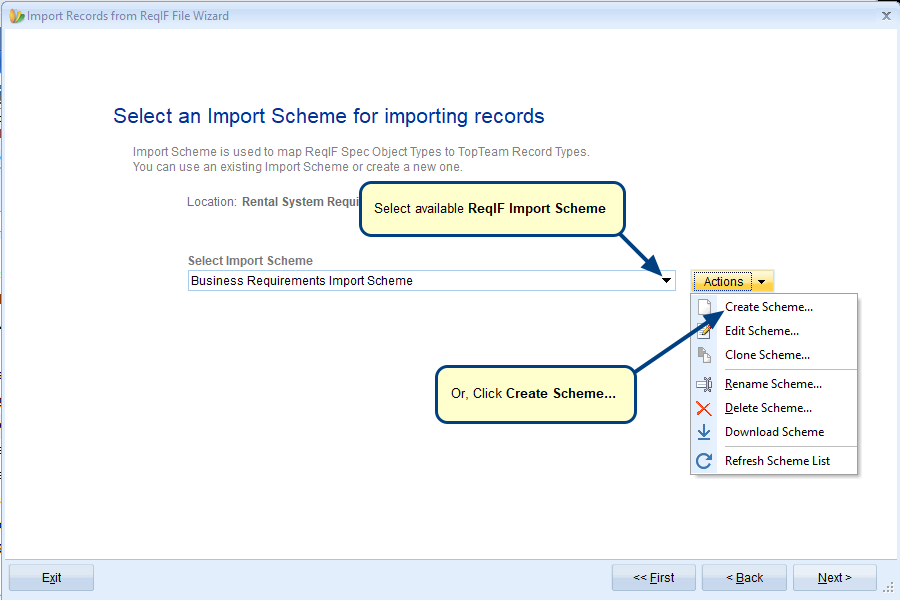Choose Download Scheme menu entry
Image resolution: width=900 pixels, height=600 pixels.
pos(774,432)
